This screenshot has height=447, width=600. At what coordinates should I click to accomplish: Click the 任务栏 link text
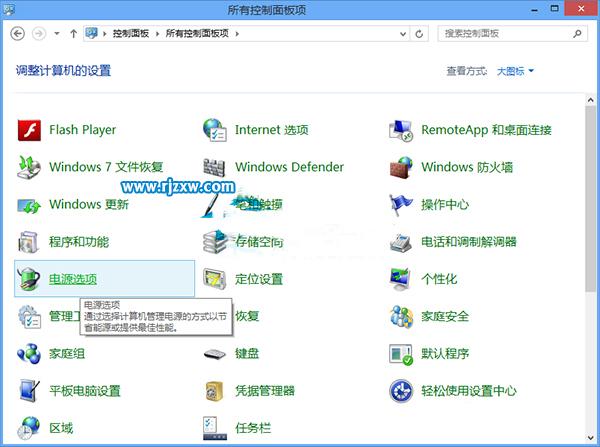click(x=253, y=428)
